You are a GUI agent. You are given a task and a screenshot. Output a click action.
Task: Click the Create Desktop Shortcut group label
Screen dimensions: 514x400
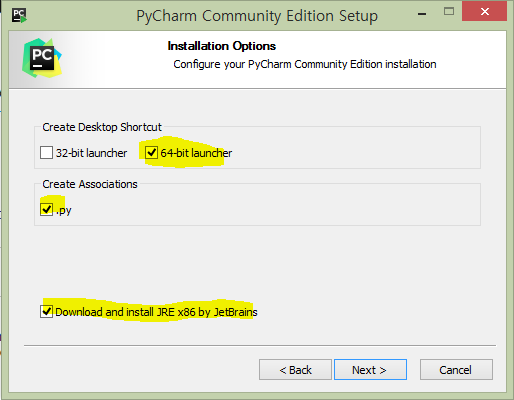102,127
